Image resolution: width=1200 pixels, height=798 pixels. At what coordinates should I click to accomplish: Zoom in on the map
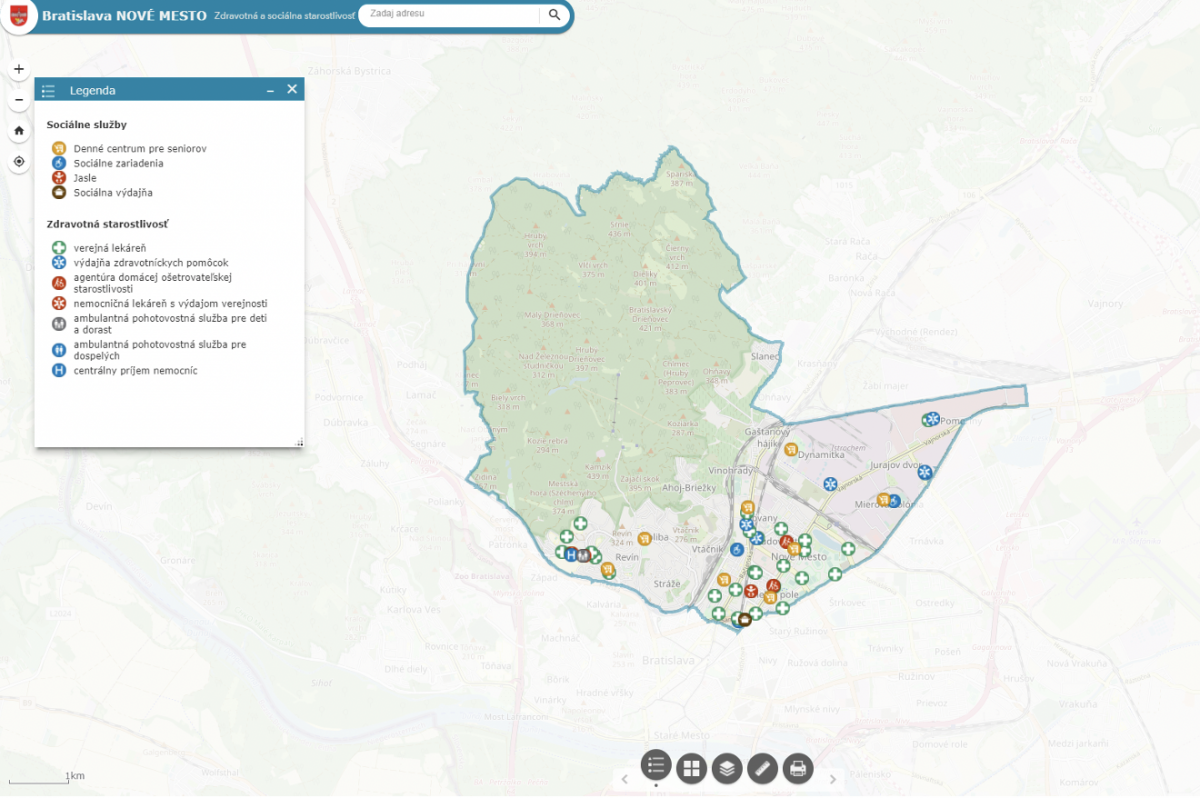pos(19,69)
